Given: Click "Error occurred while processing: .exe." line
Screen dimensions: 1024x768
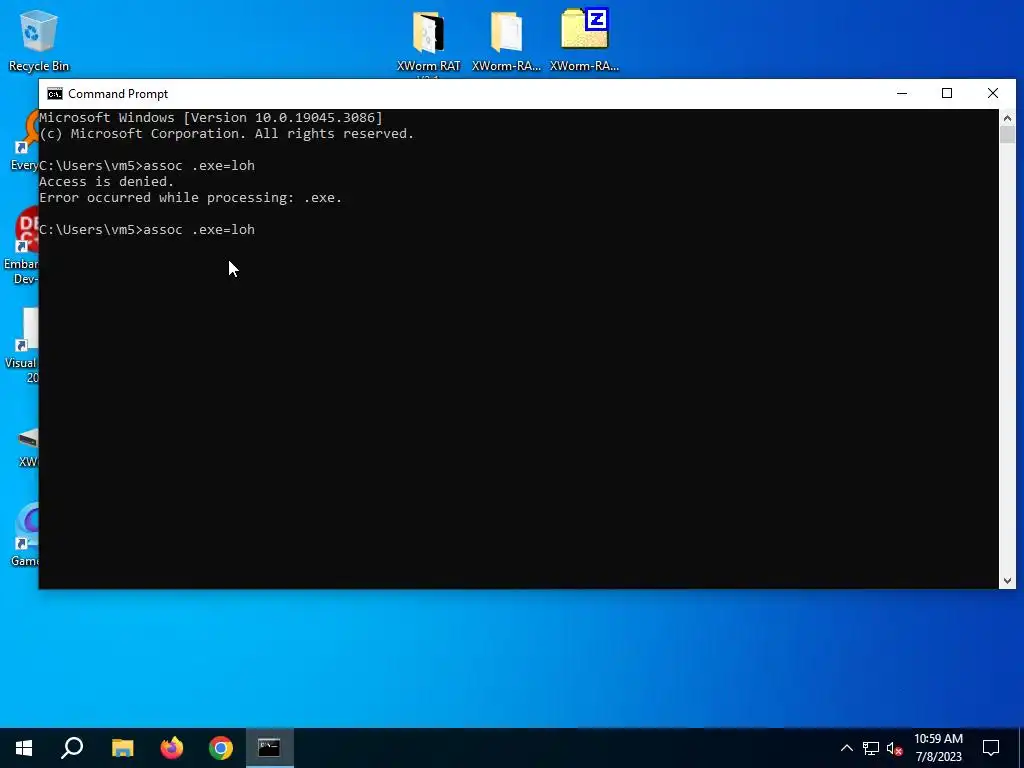Looking at the screenshot, I should pos(191,198).
